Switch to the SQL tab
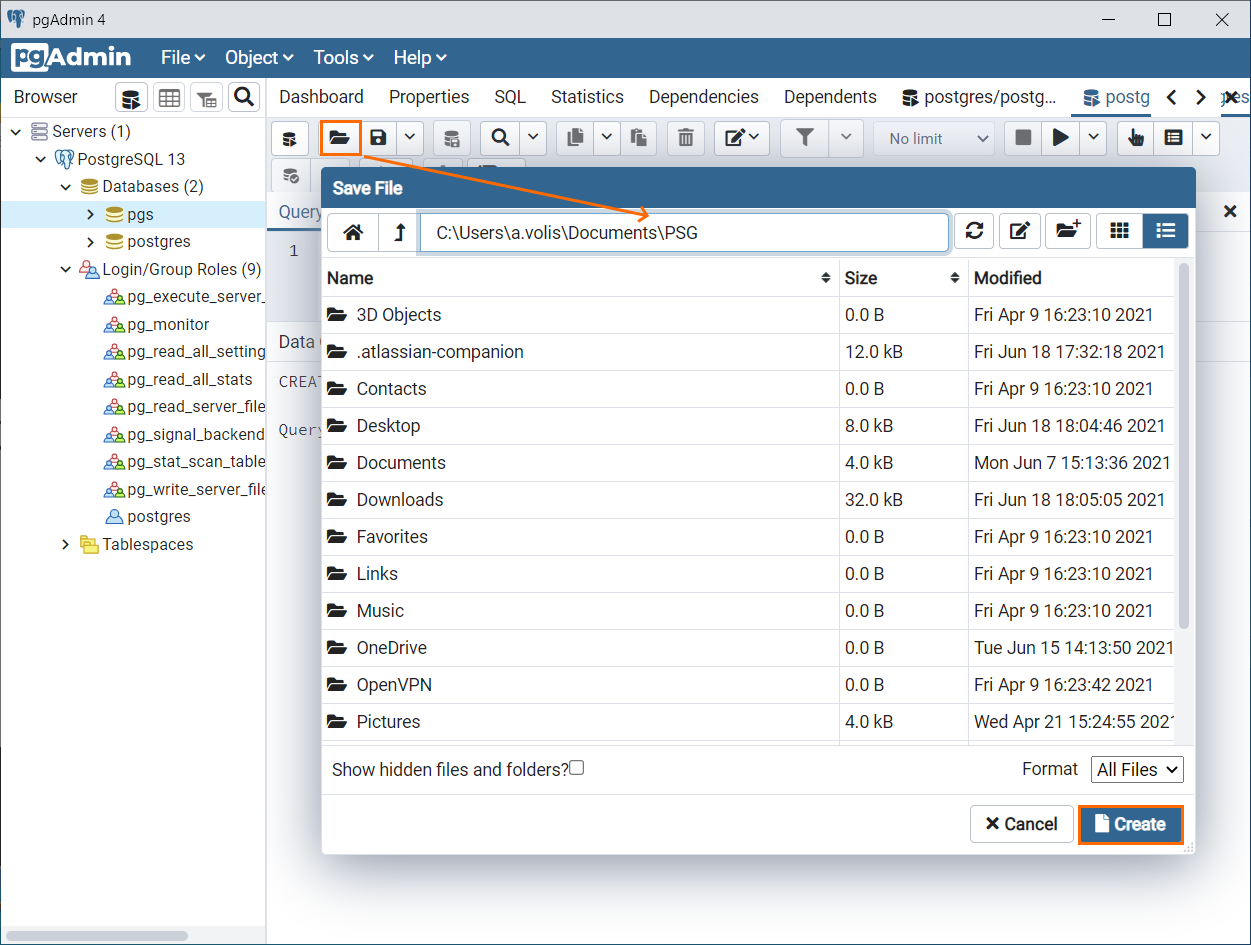This screenshot has height=945, width=1251. click(510, 97)
